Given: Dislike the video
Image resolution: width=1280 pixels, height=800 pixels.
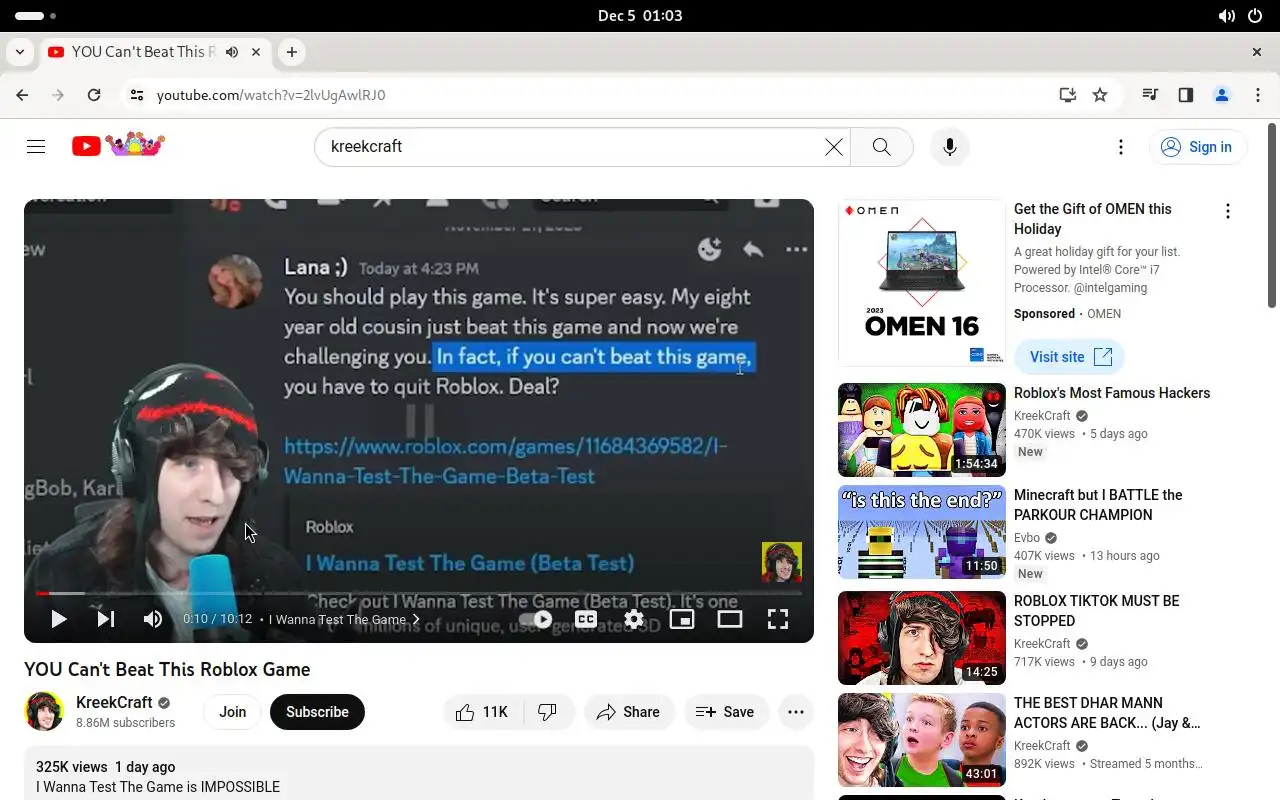Looking at the screenshot, I should click(x=547, y=712).
